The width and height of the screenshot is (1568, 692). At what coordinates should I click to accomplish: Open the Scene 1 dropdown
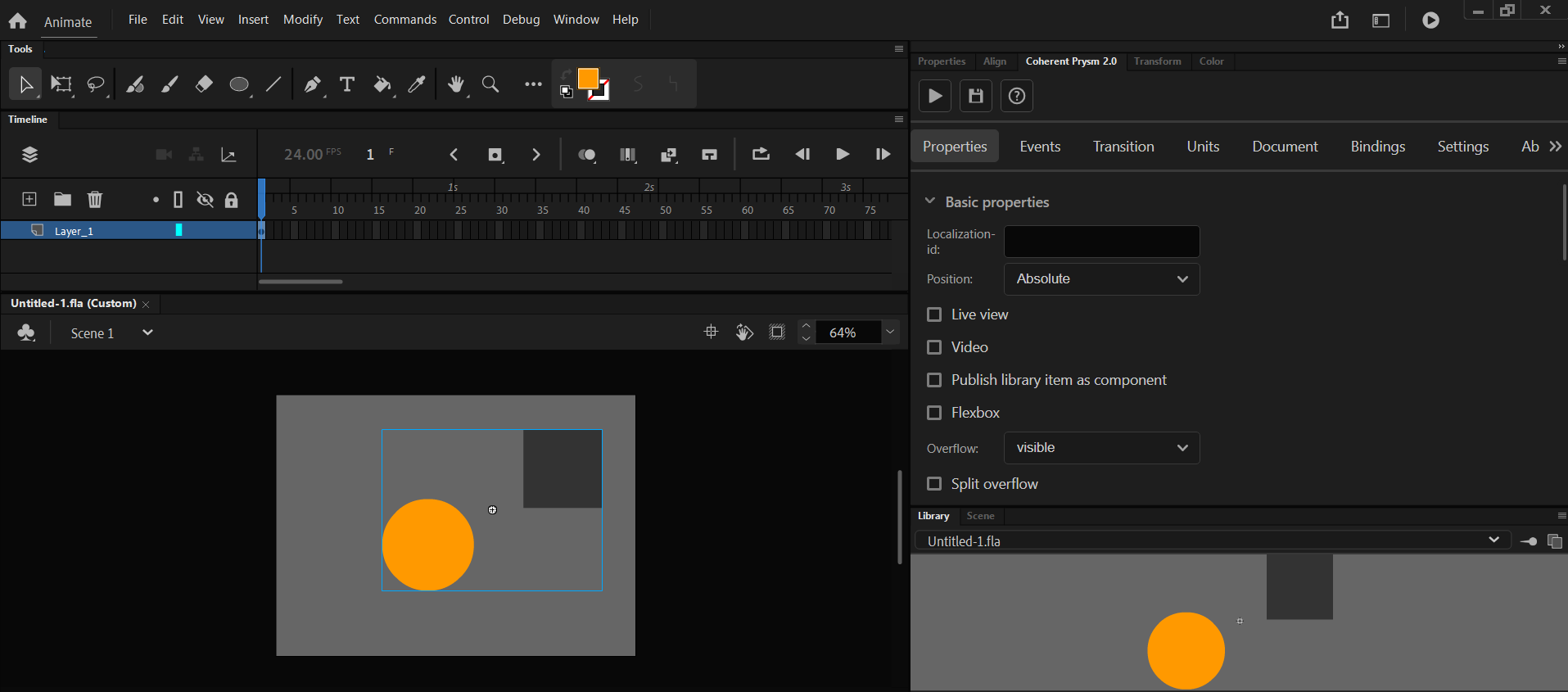point(147,332)
